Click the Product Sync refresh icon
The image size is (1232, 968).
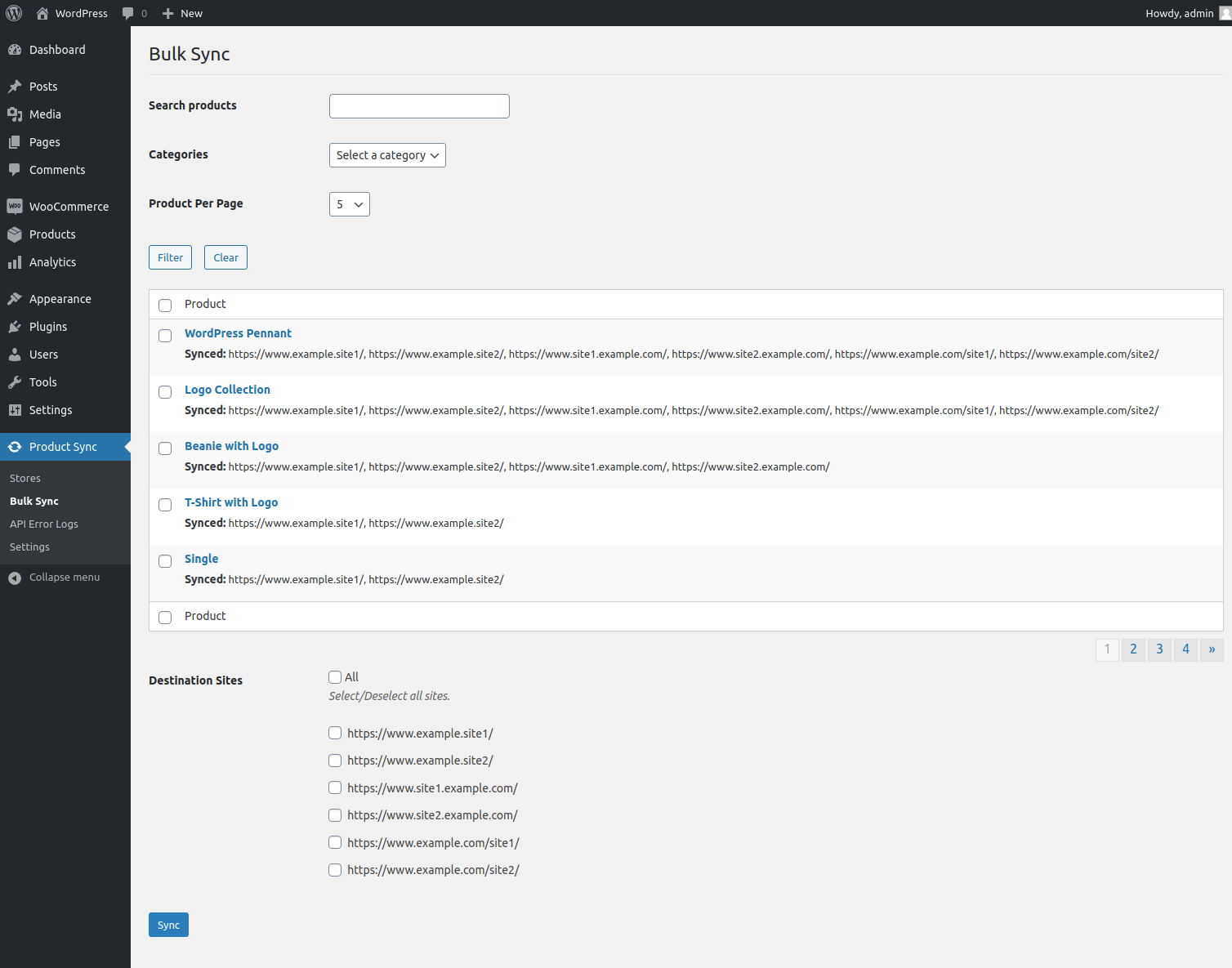(x=15, y=447)
